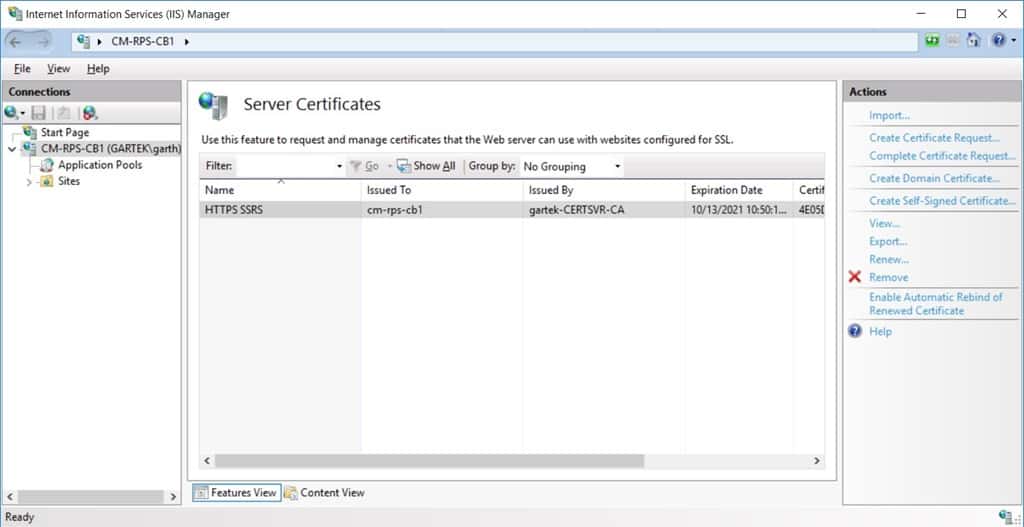Open the Go button dropdown arrow

click(x=389, y=167)
